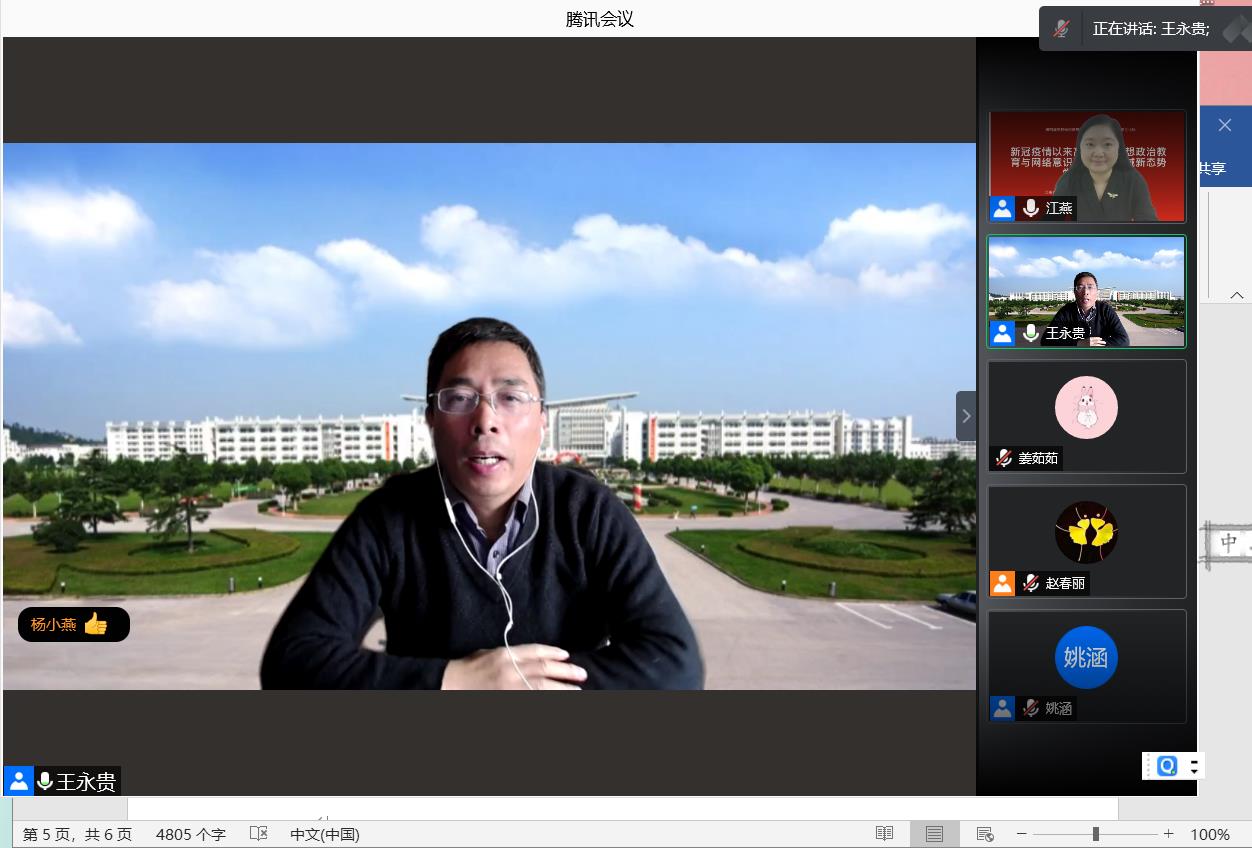Switch to Read Mode view
Screen dimensions: 1252x848
click(x=884, y=834)
